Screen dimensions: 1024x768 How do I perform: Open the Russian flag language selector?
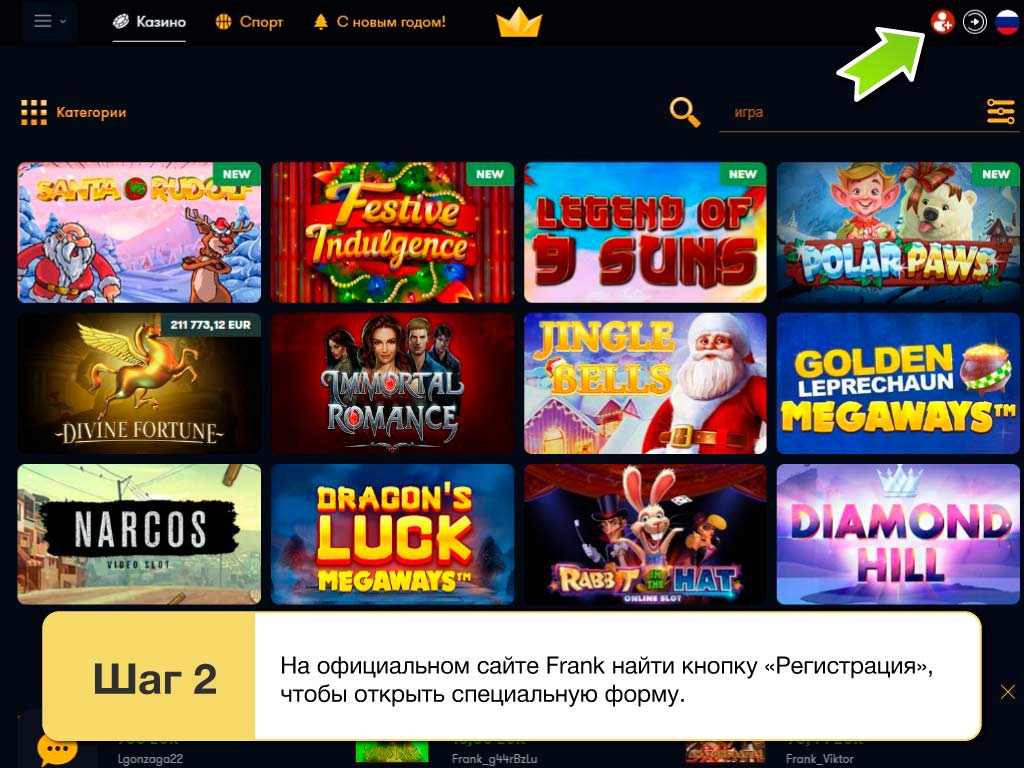pos(1007,22)
